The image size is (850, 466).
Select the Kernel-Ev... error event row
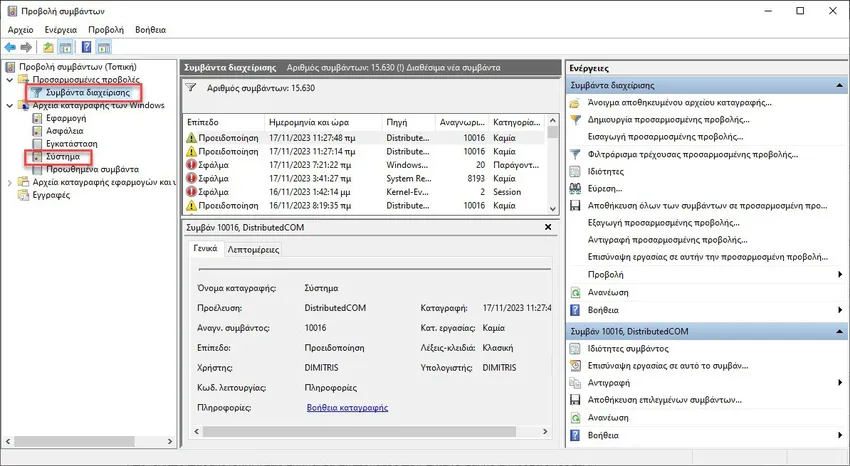pos(364,192)
